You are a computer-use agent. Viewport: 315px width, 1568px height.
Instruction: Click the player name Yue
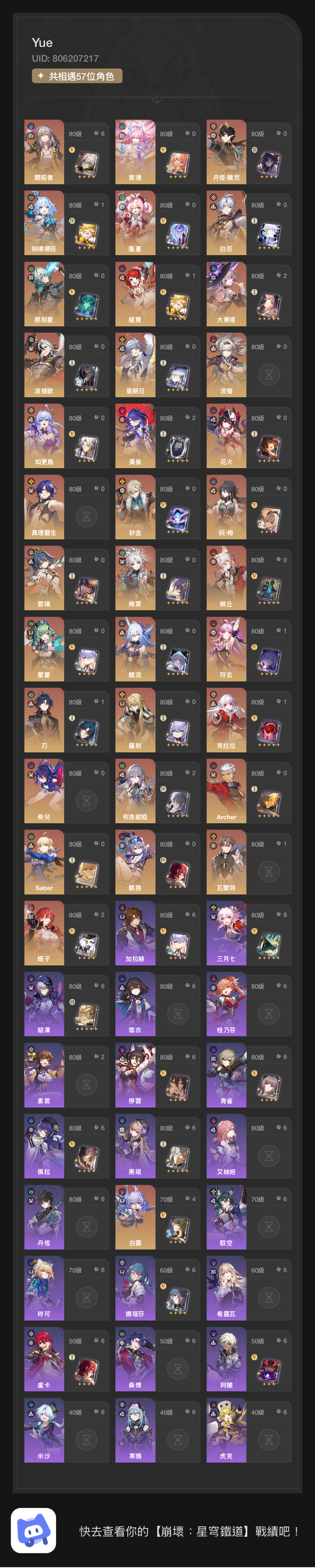pyautogui.click(x=42, y=43)
